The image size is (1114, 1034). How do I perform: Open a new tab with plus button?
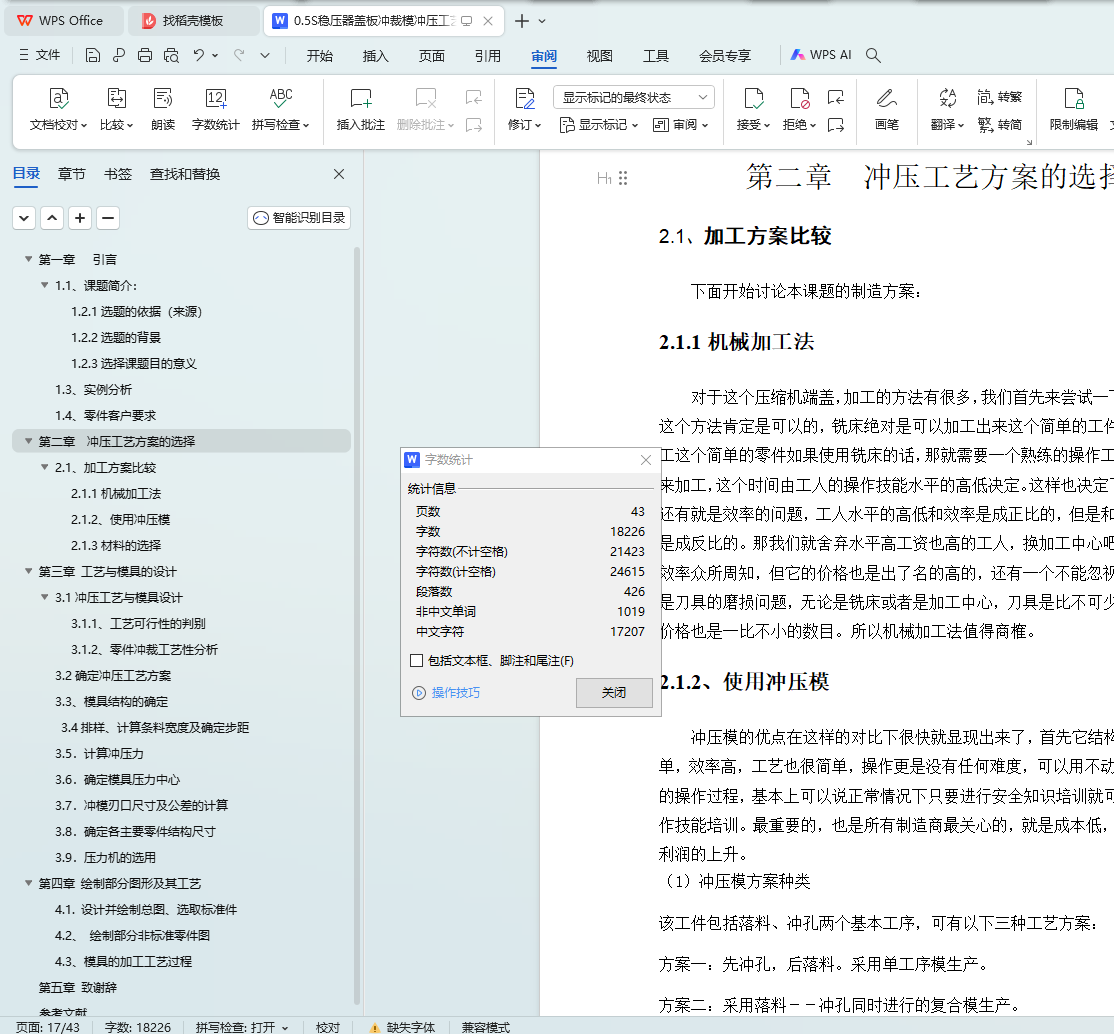coord(521,21)
